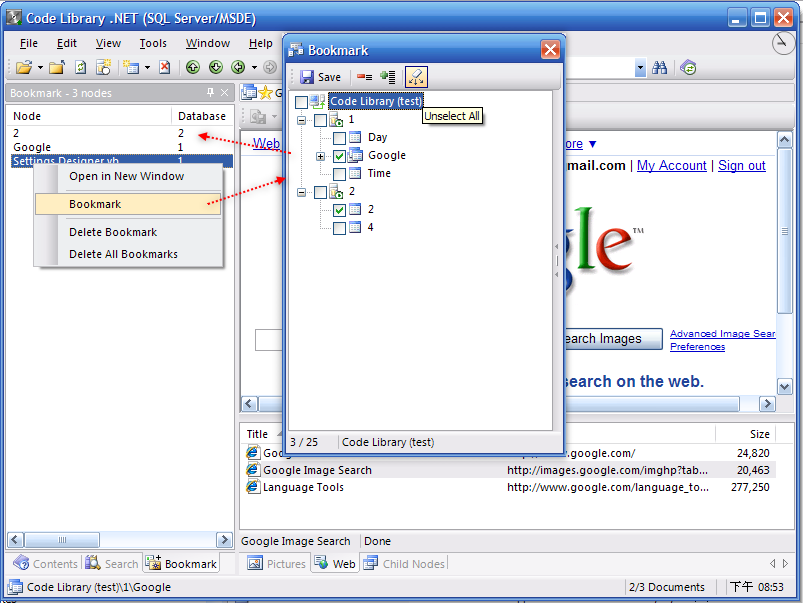
Task: Open the dropdown arrow next to back arrow icon
Action: tap(255, 67)
